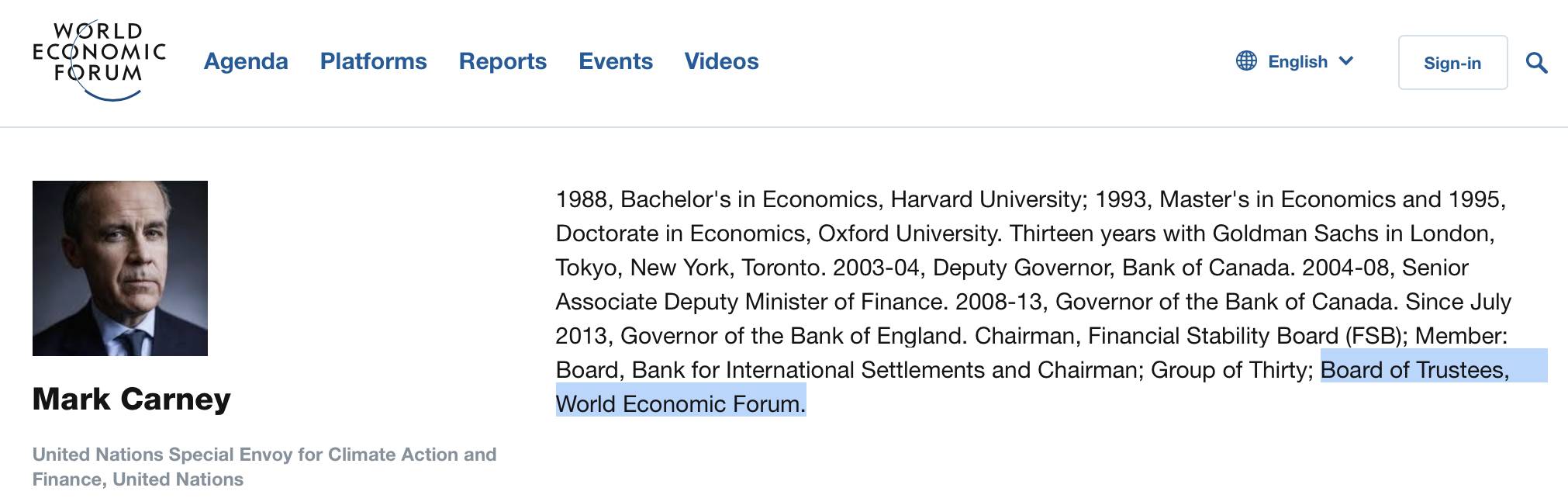Click the World Economic Forum logo
The height and width of the screenshot is (498, 1568).
click(99, 61)
